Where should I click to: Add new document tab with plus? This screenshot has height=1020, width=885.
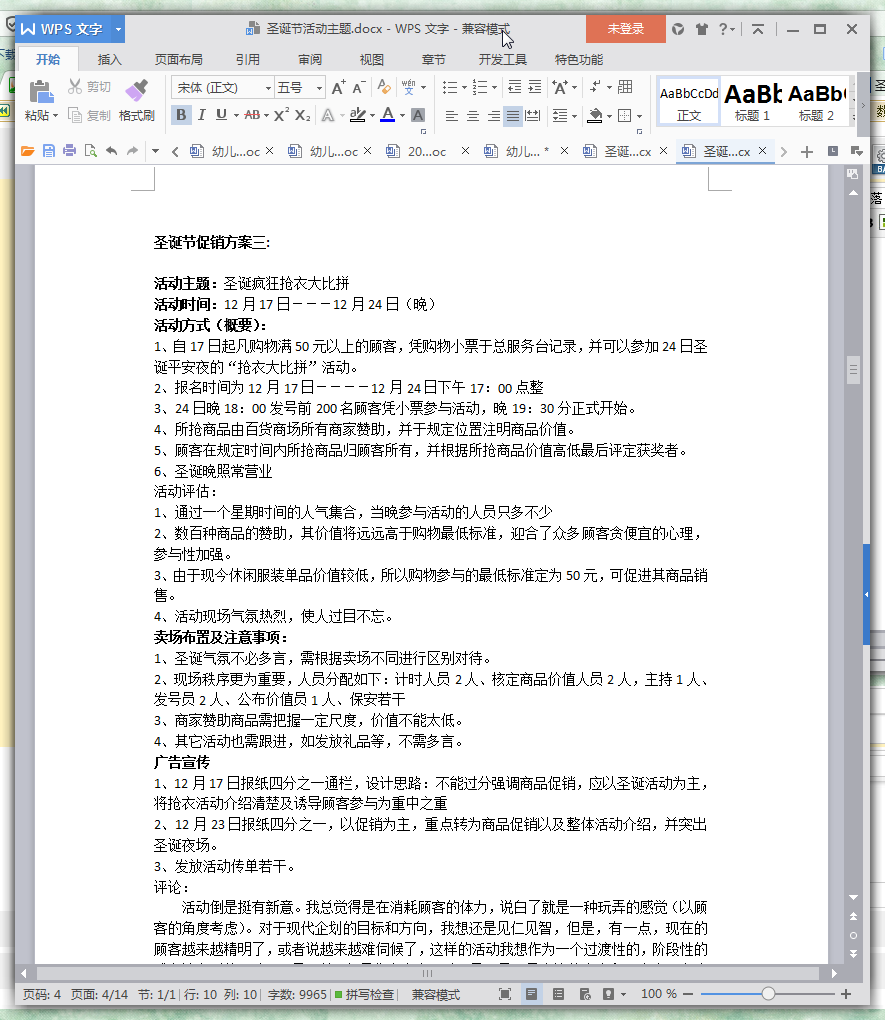[807, 152]
